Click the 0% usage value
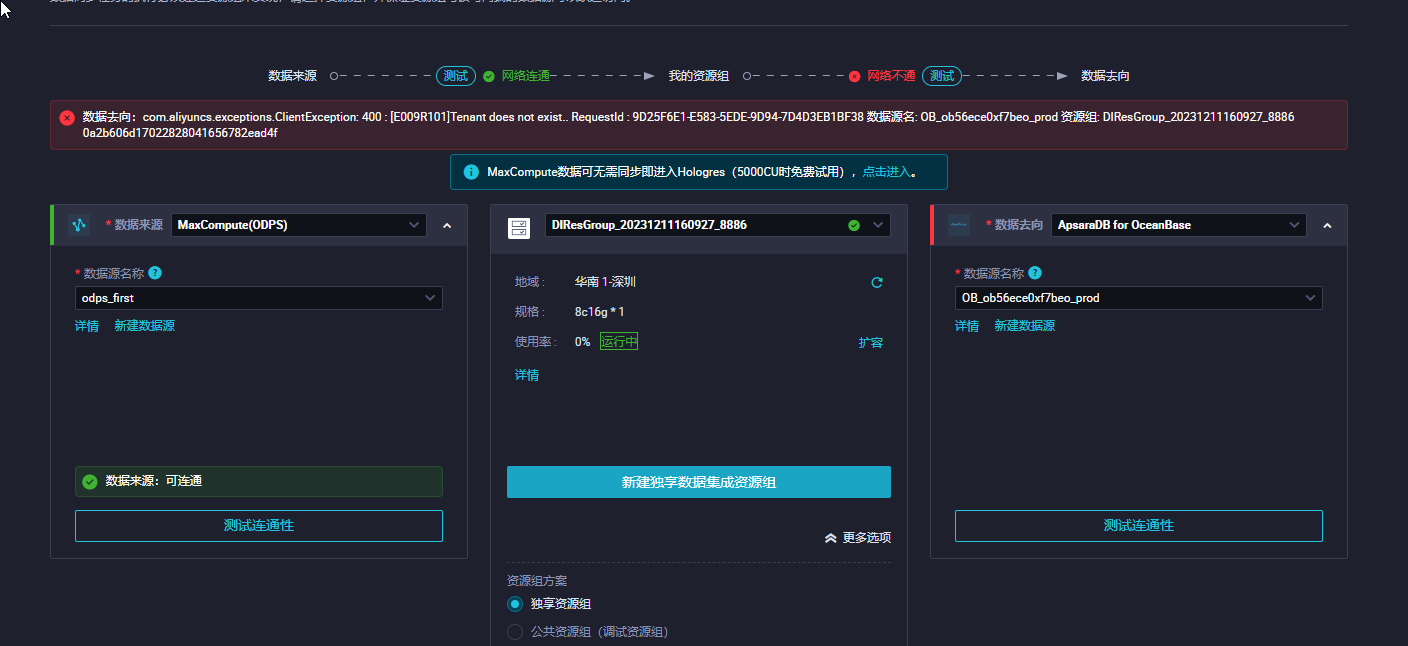This screenshot has height=646, width=1408. (582, 342)
